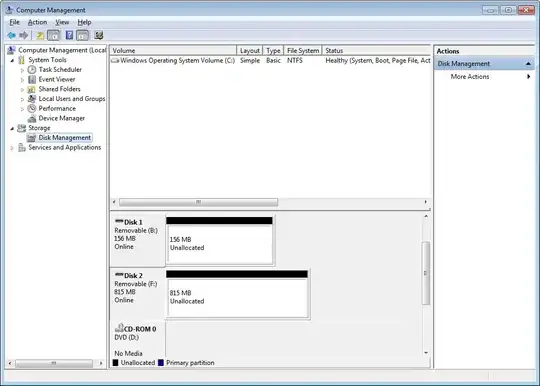Open the View menu
The height and width of the screenshot is (386, 540).
pyautogui.click(x=62, y=22)
